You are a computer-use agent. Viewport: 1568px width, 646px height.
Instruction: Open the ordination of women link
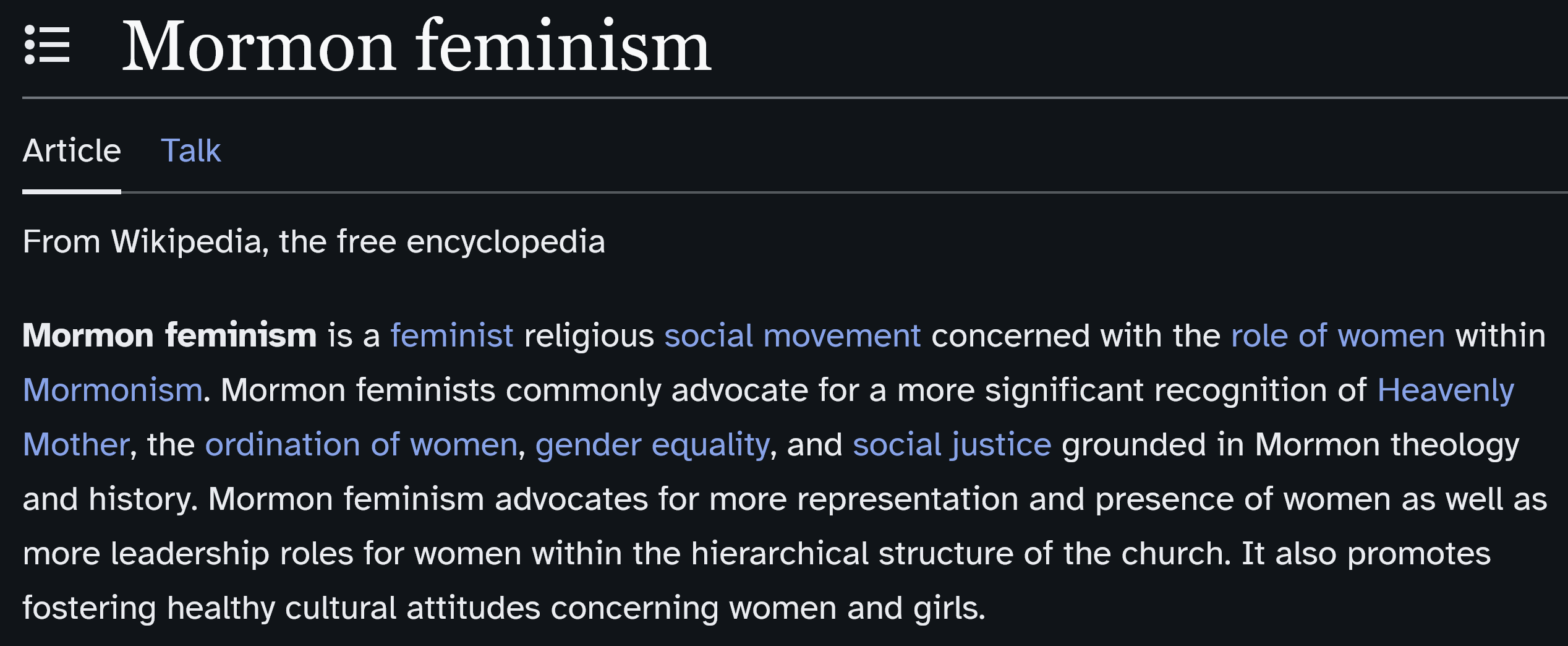point(361,444)
